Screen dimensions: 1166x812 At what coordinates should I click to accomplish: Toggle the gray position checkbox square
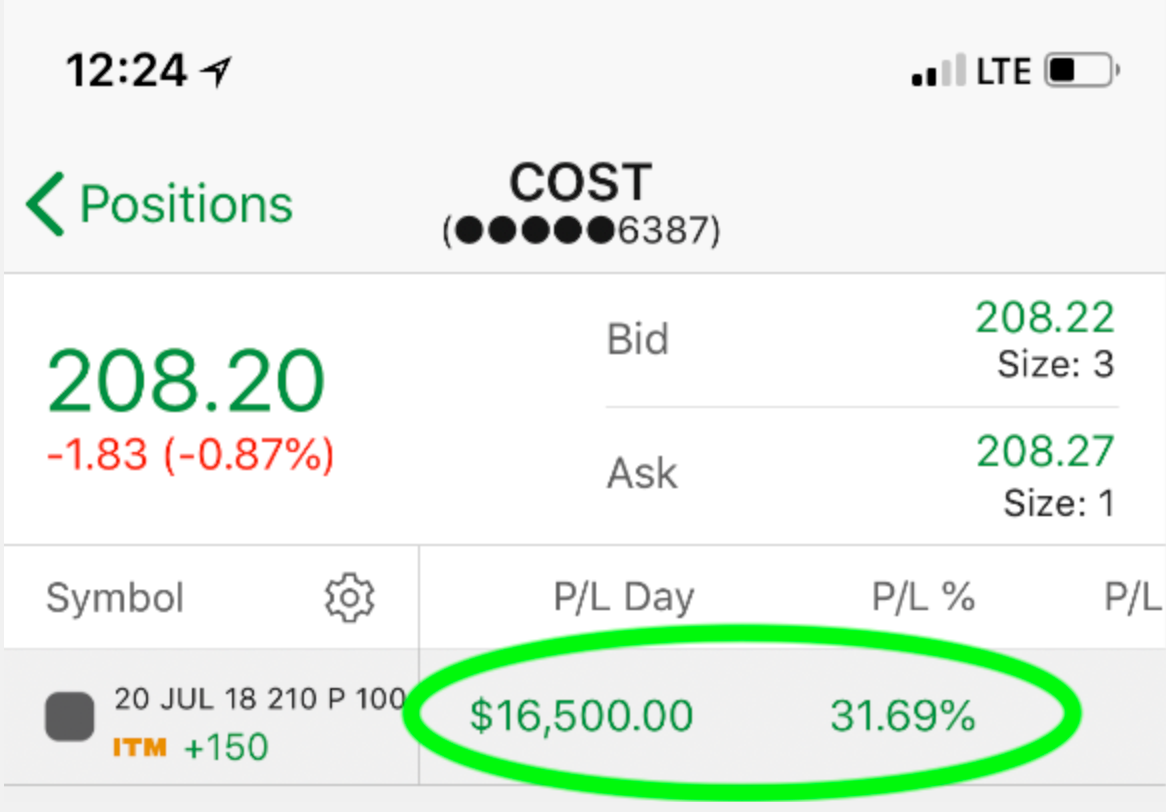tap(70, 717)
